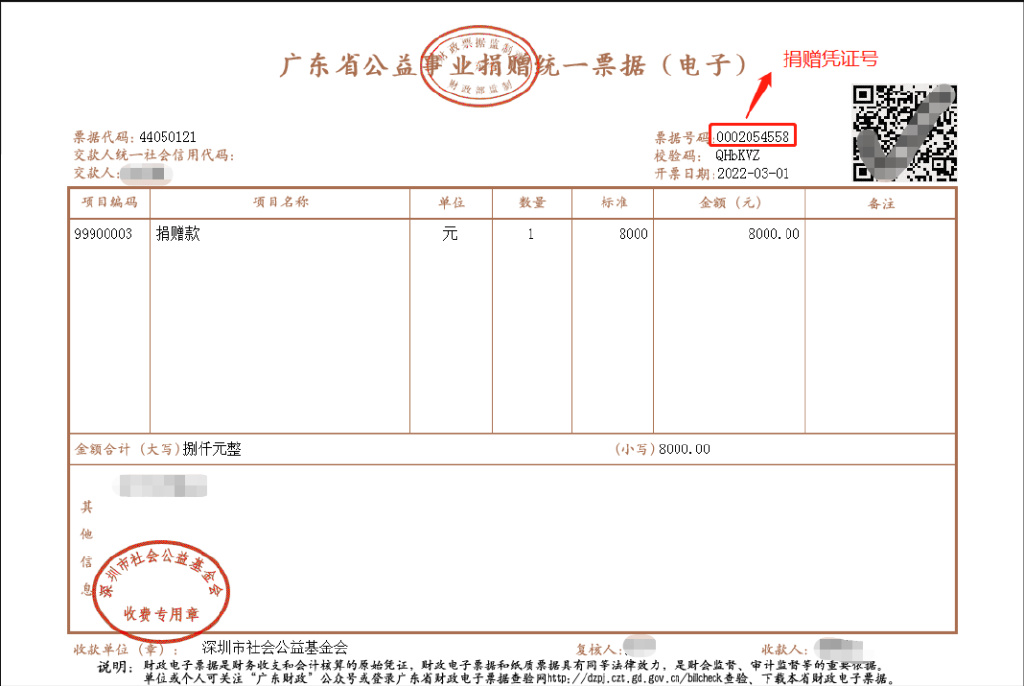This screenshot has width=1024, height=686.
Task: Click the 单位 column header
Action: (x=451, y=203)
